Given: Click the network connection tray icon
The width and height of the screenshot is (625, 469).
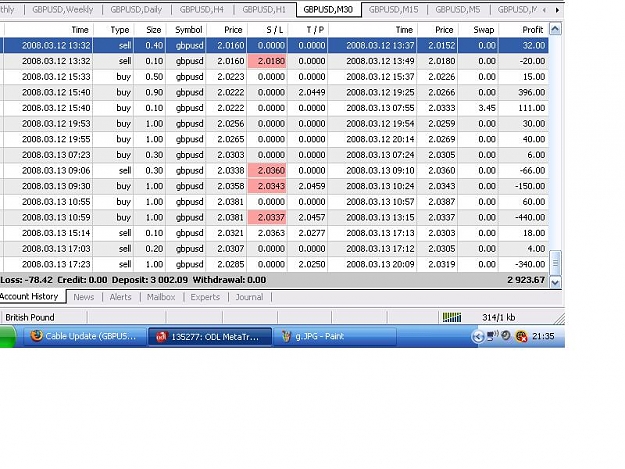Looking at the screenshot, I should 493,336.
